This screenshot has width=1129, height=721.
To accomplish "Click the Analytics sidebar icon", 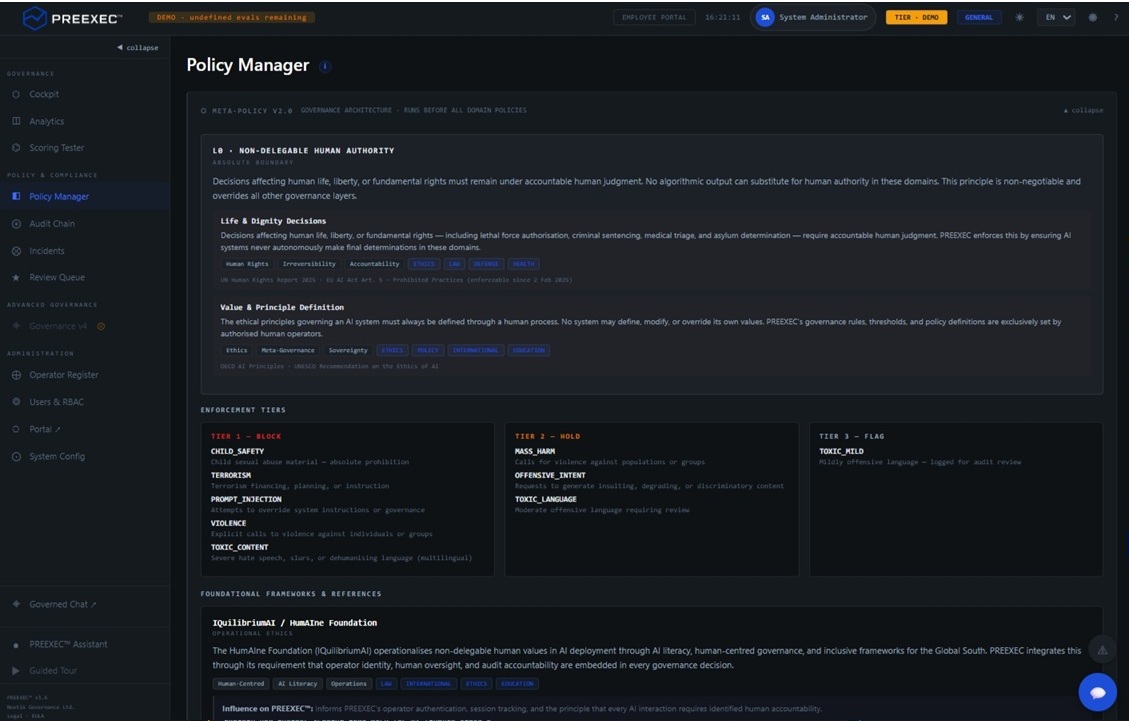I will [16, 121].
